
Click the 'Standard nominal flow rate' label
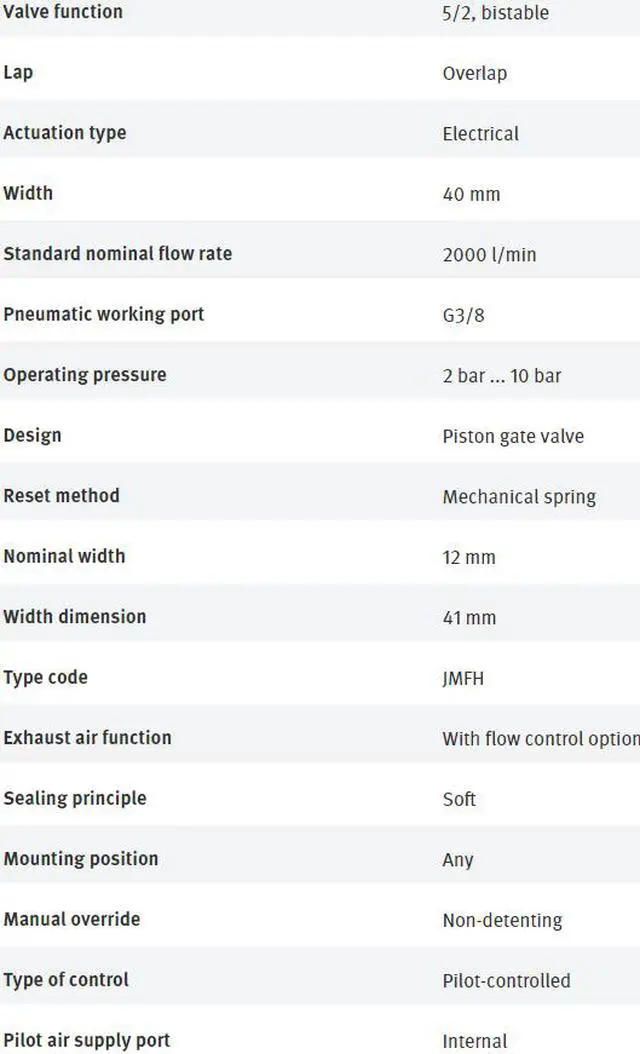[118, 254]
